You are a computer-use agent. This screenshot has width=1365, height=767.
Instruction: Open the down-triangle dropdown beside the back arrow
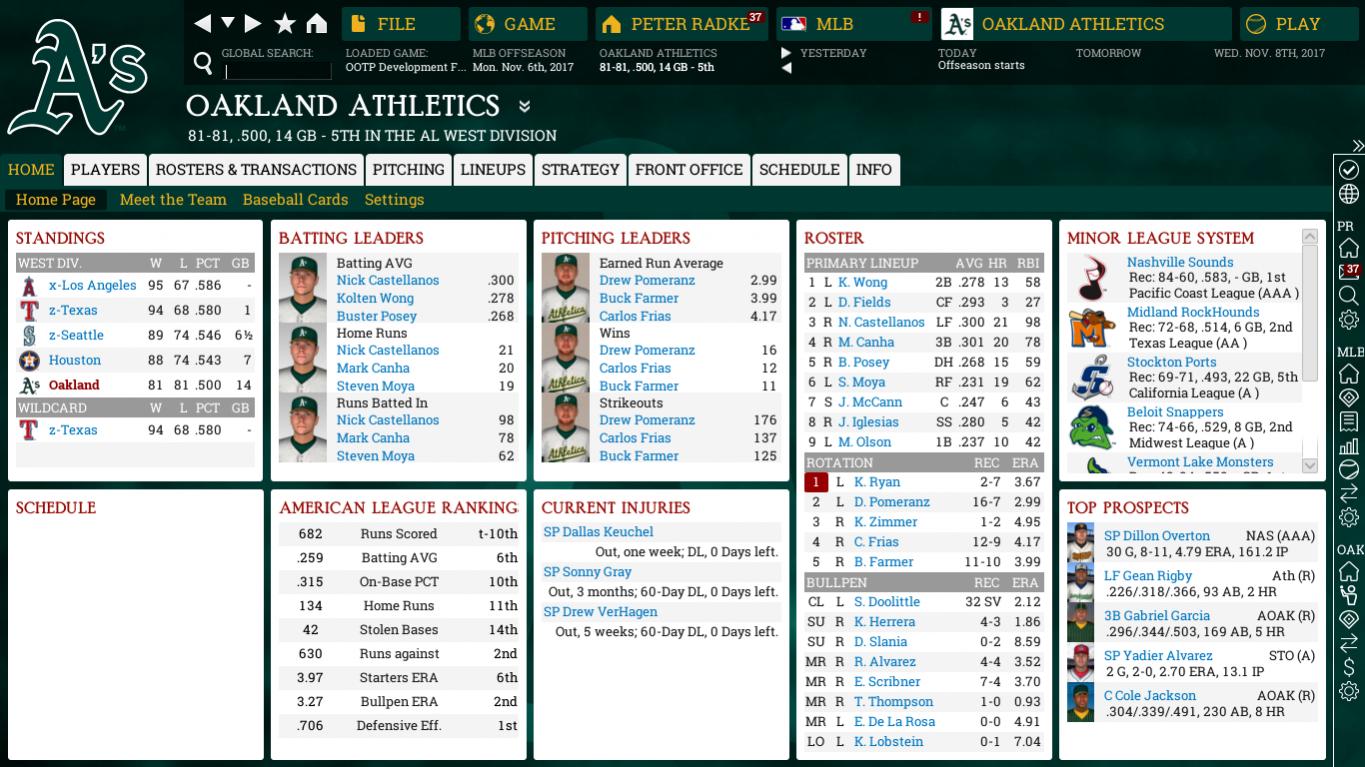pos(228,21)
